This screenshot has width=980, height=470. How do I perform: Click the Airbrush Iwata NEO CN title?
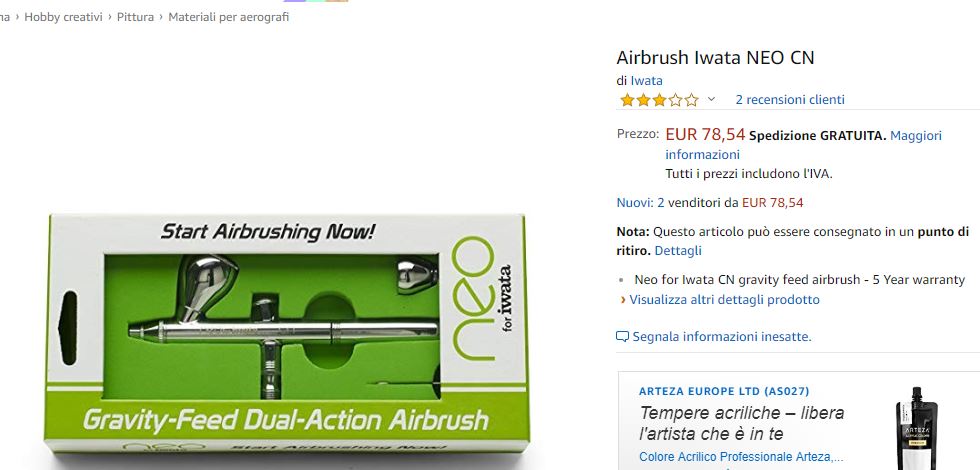point(715,58)
